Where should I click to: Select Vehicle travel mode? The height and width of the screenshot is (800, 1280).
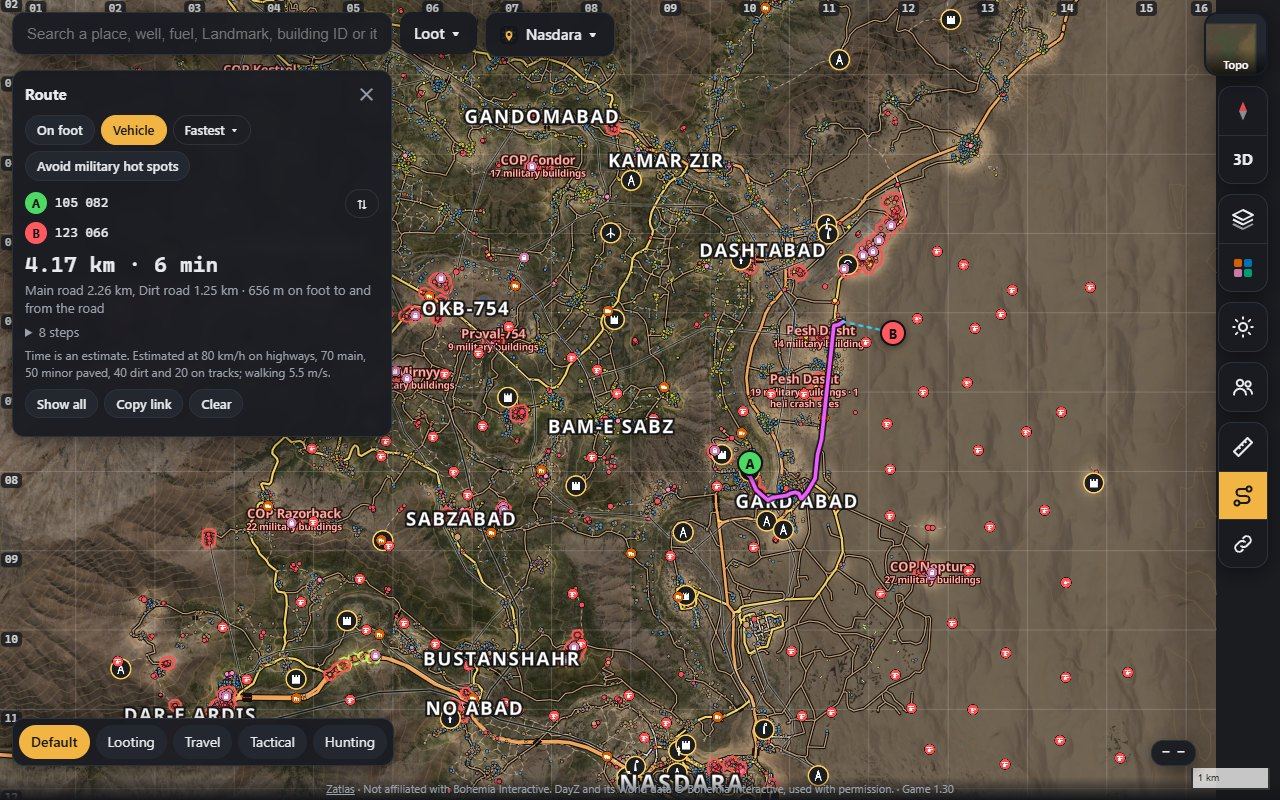(x=133, y=130)
